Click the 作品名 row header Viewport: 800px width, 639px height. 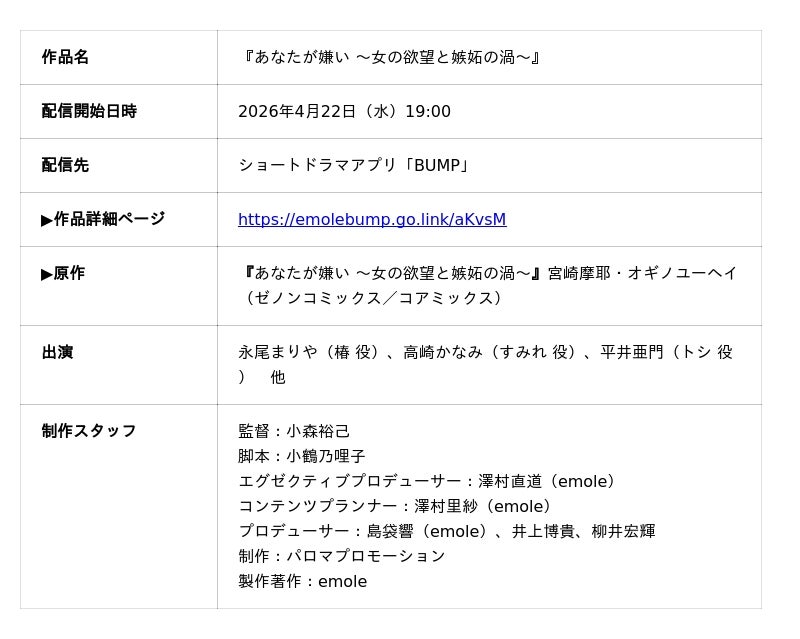click(65, 57)
